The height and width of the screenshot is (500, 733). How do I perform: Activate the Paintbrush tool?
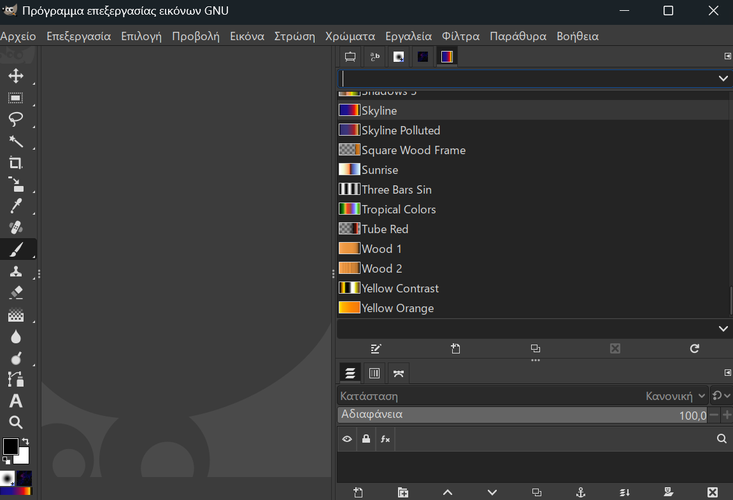[16, 249]
